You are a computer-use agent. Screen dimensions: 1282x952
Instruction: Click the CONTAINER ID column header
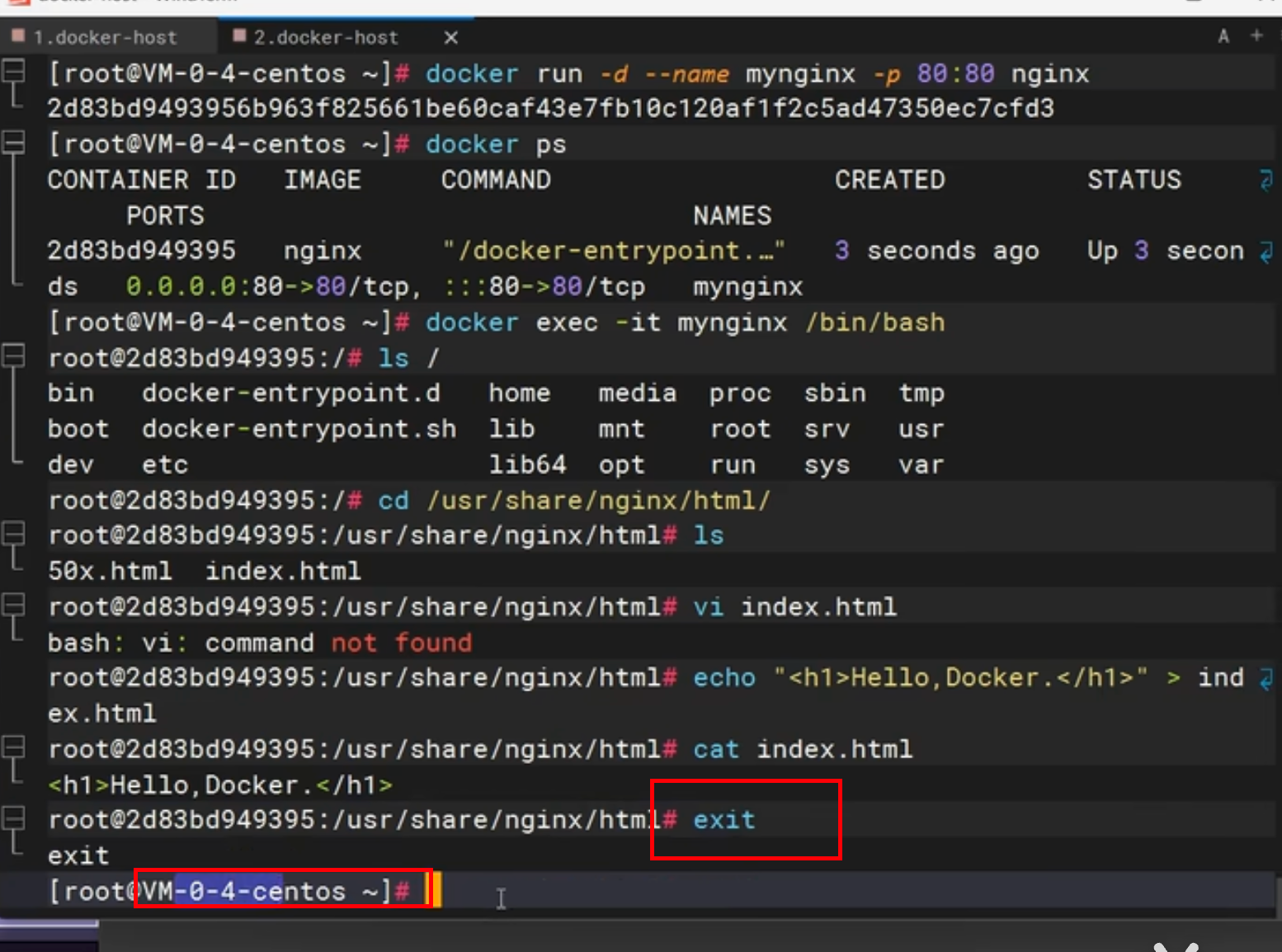(141, 180)
